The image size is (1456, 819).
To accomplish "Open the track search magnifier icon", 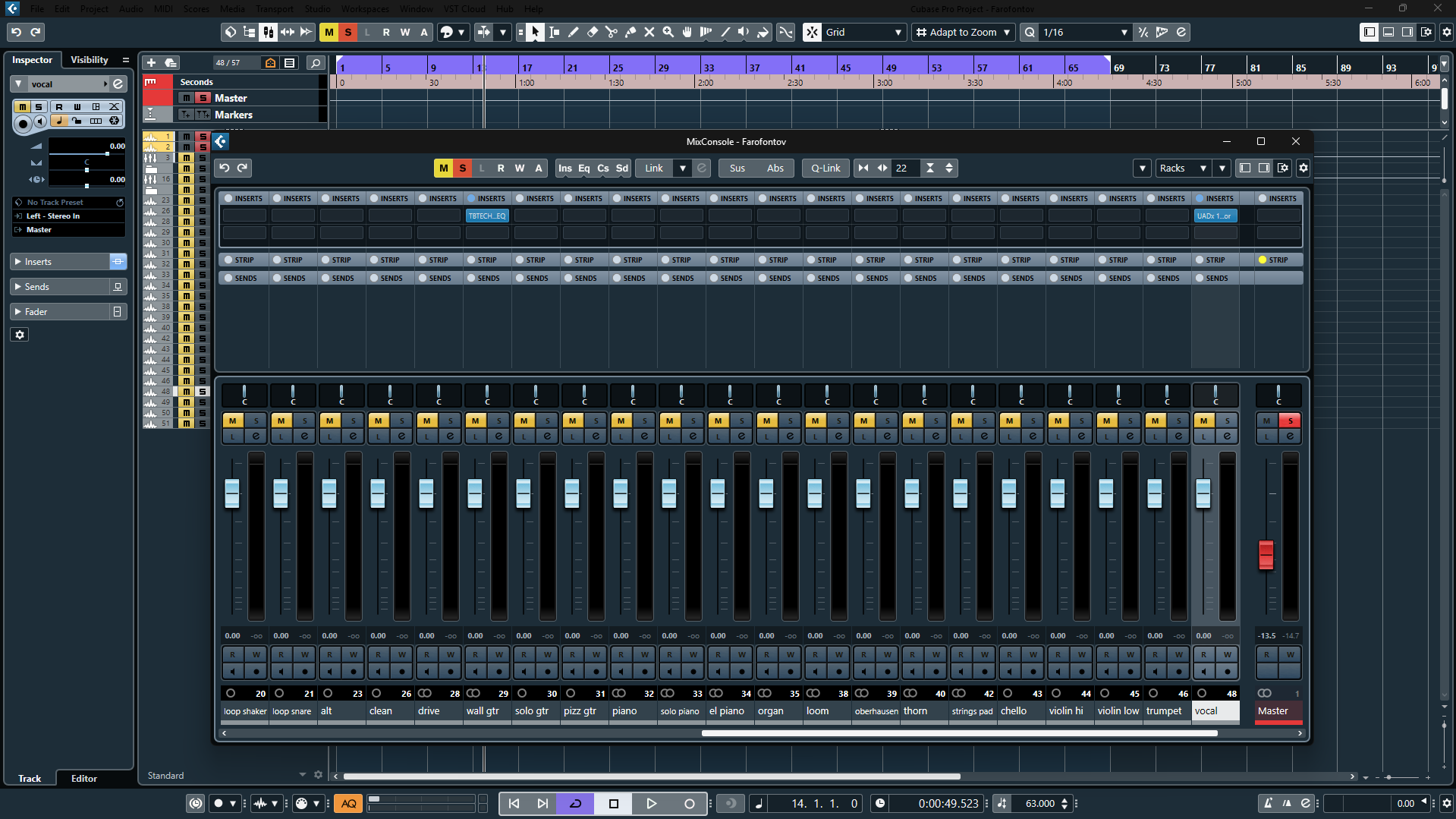I will click(x=316, y=63).
